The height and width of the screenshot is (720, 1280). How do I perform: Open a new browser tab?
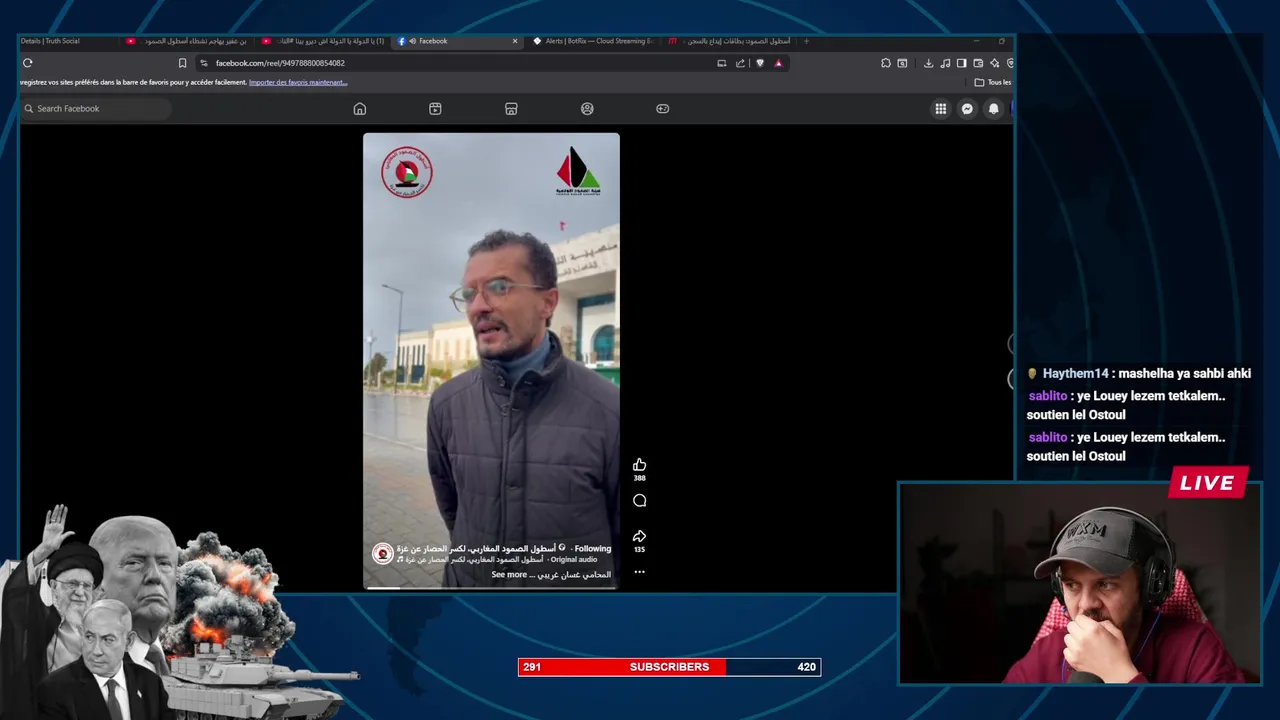807,41
